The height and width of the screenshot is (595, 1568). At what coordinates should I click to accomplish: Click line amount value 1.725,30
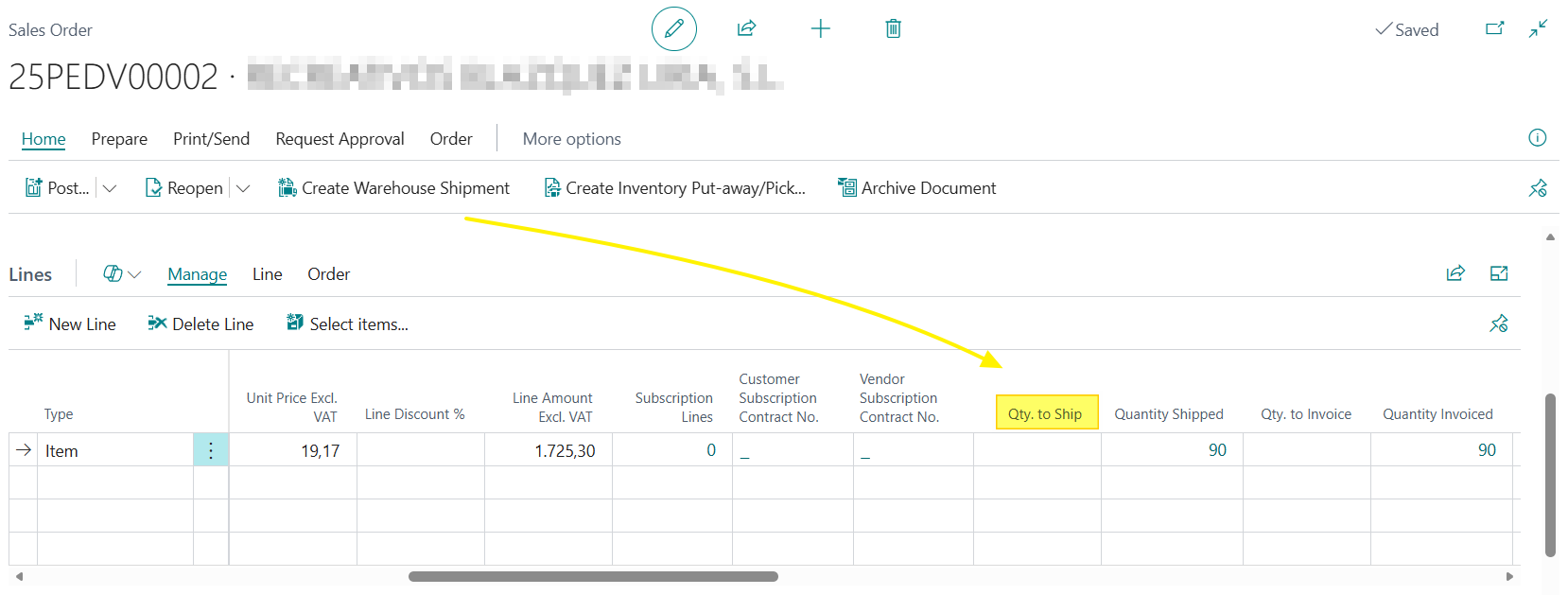[x=565, y=450]
